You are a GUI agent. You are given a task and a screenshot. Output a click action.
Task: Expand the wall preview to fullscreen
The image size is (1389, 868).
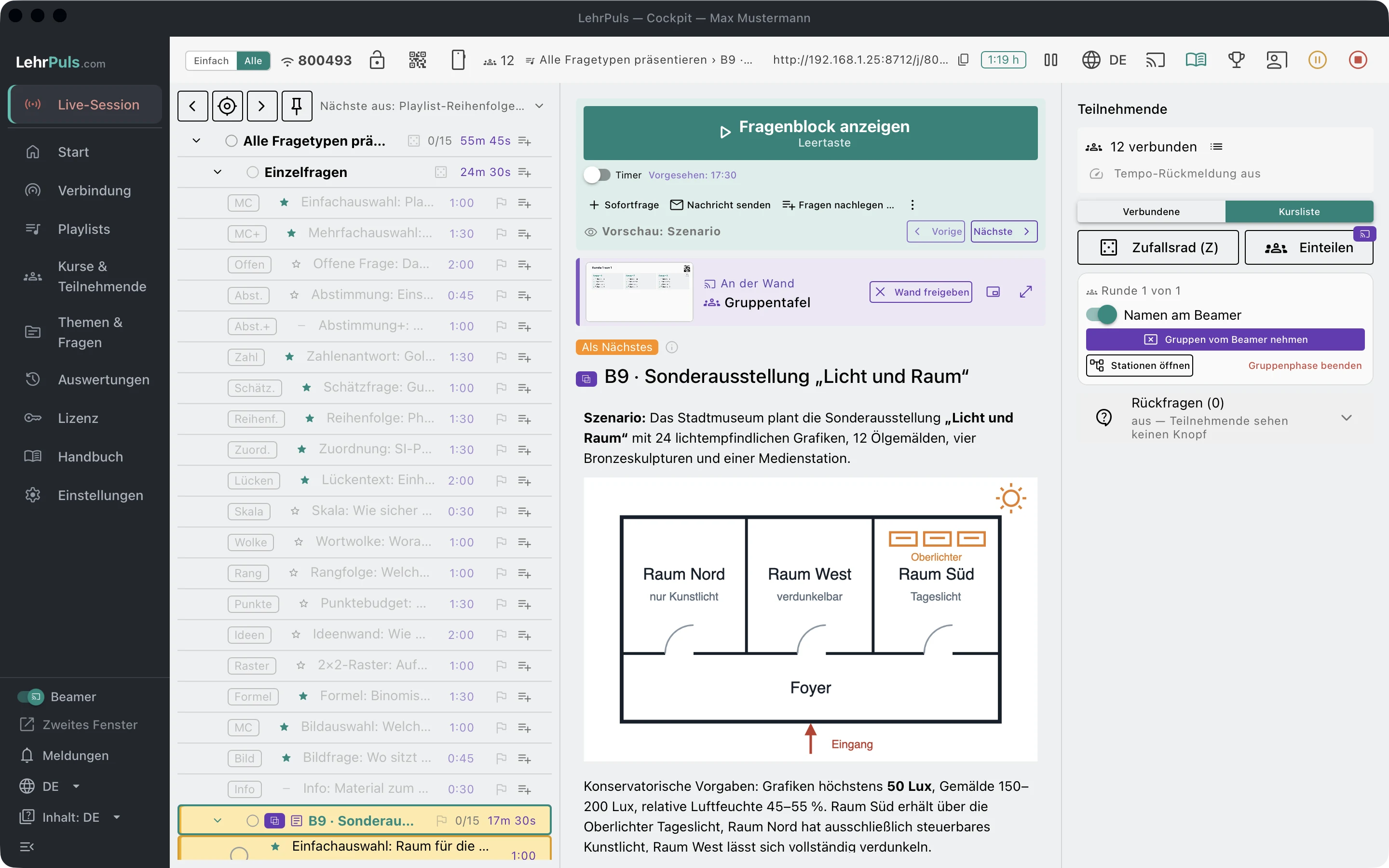[x=1026, y=292]
